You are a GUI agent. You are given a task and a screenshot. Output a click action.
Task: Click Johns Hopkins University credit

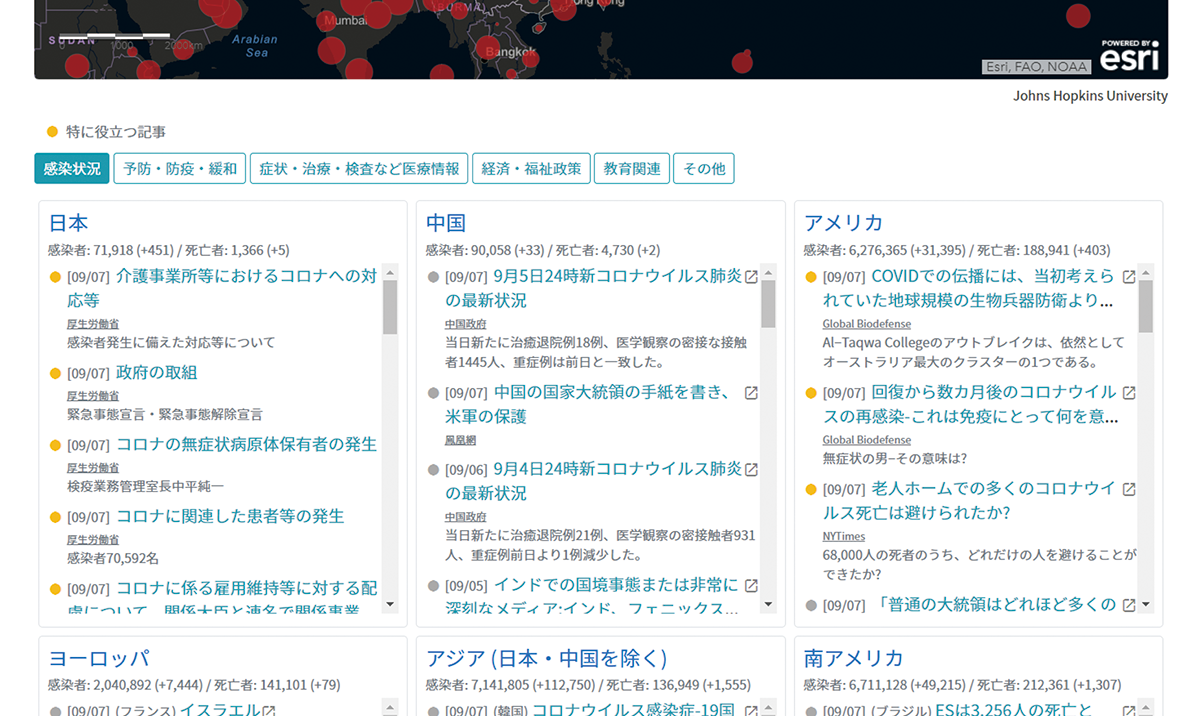coord(1090,97)
